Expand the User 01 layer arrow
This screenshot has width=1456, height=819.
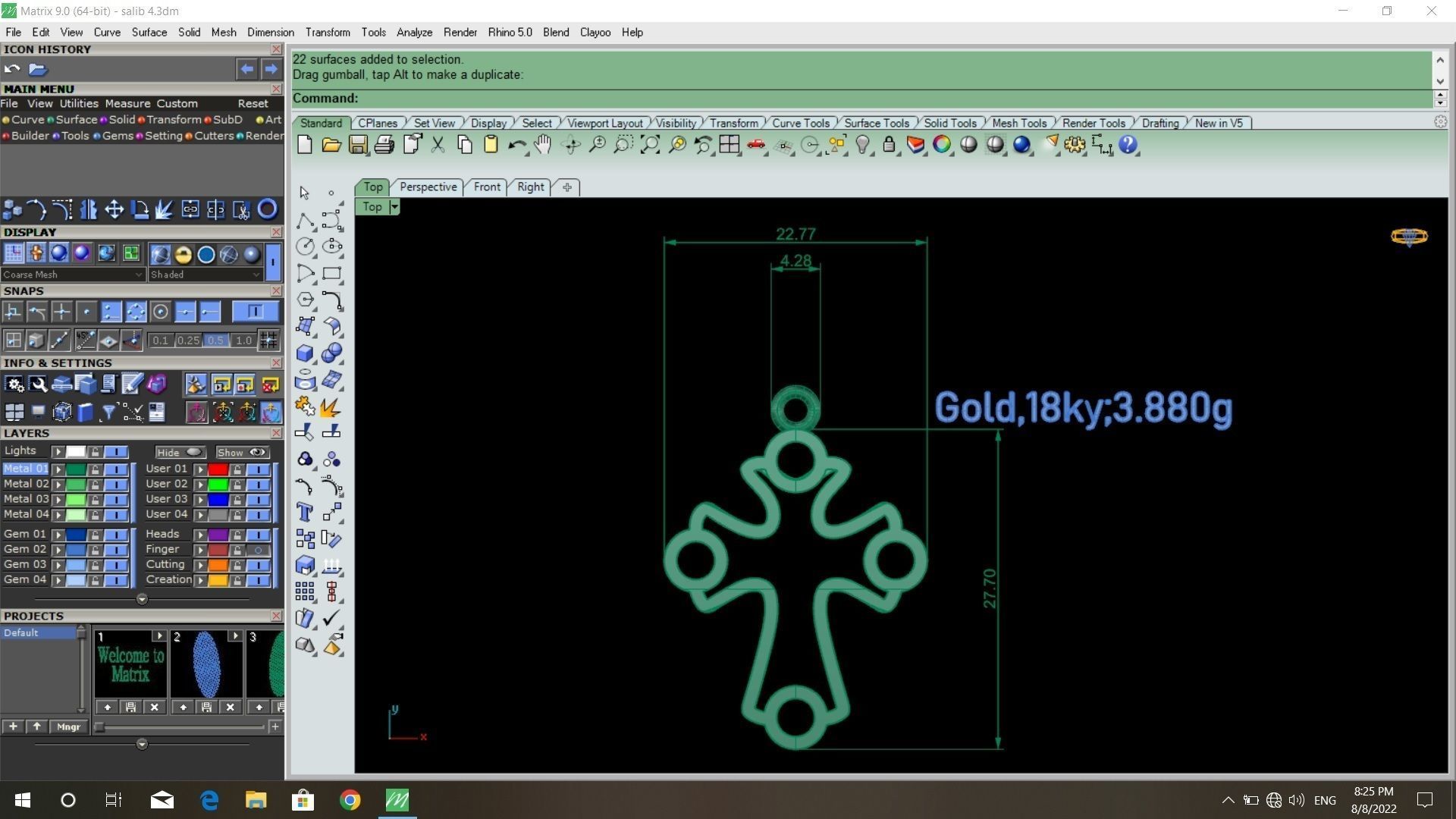201,469
